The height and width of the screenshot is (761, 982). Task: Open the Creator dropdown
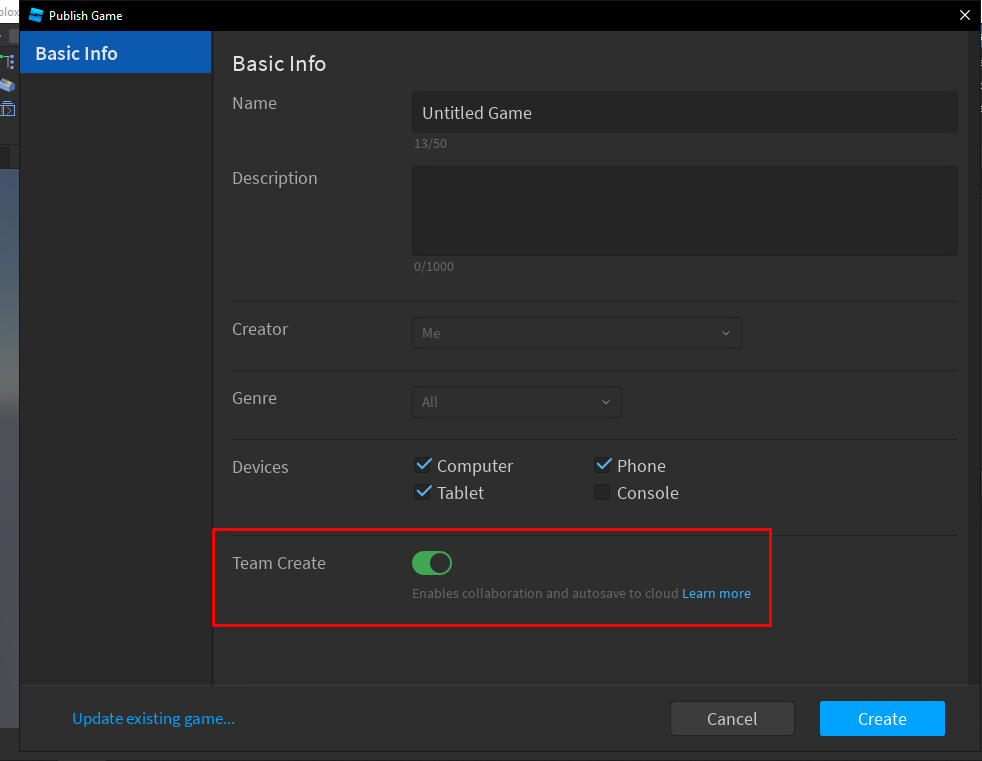pos(577,333)
